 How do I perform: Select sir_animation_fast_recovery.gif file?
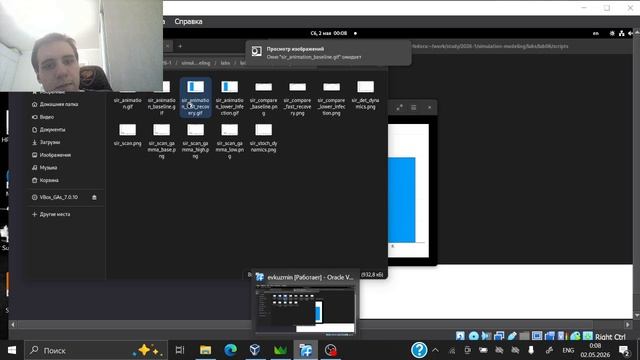[x=196, y=97]
